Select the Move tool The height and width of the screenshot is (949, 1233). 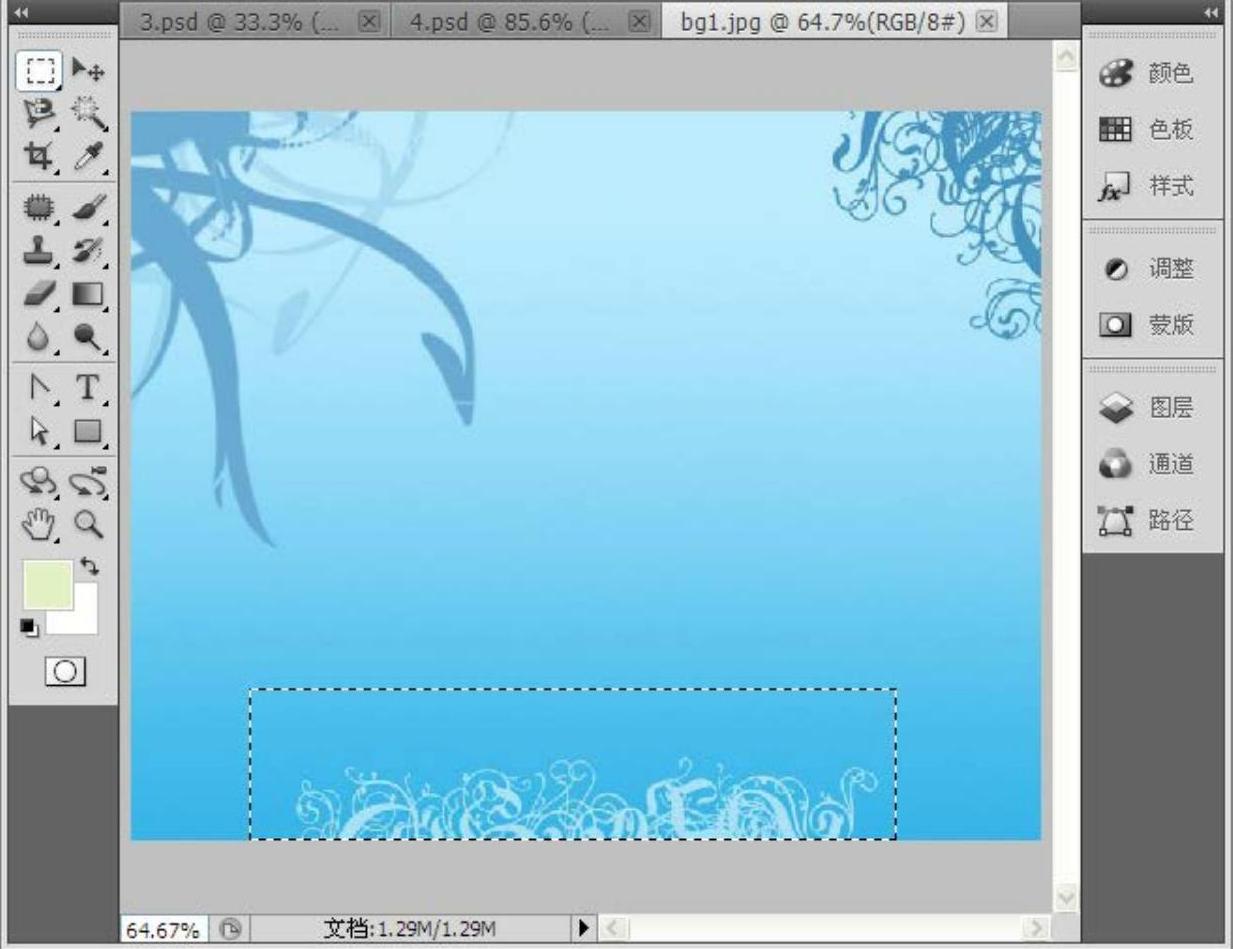coord(89,71)
